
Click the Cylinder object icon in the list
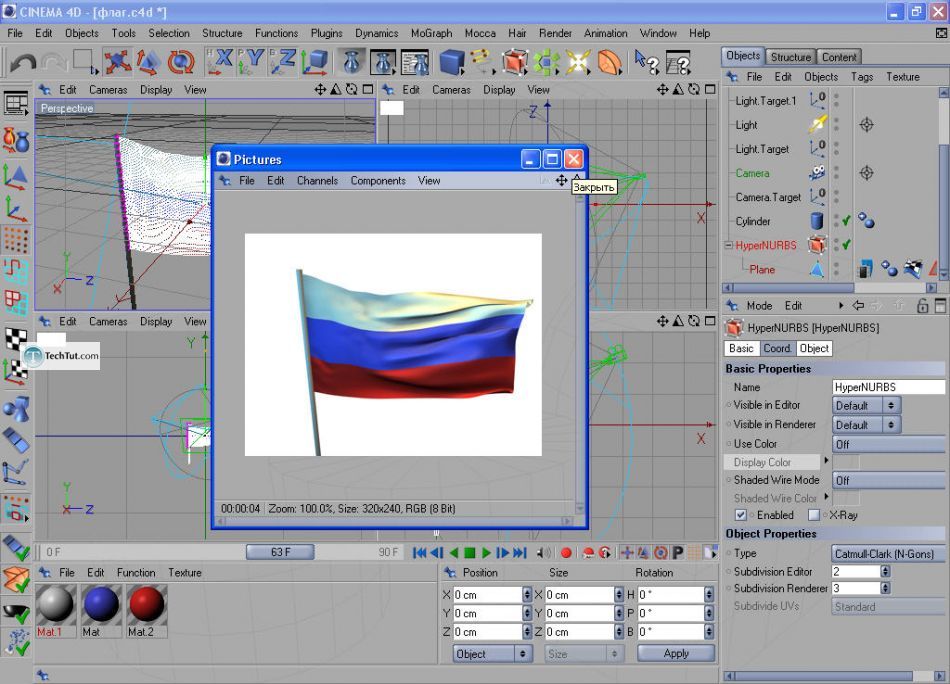coord(817,221)
